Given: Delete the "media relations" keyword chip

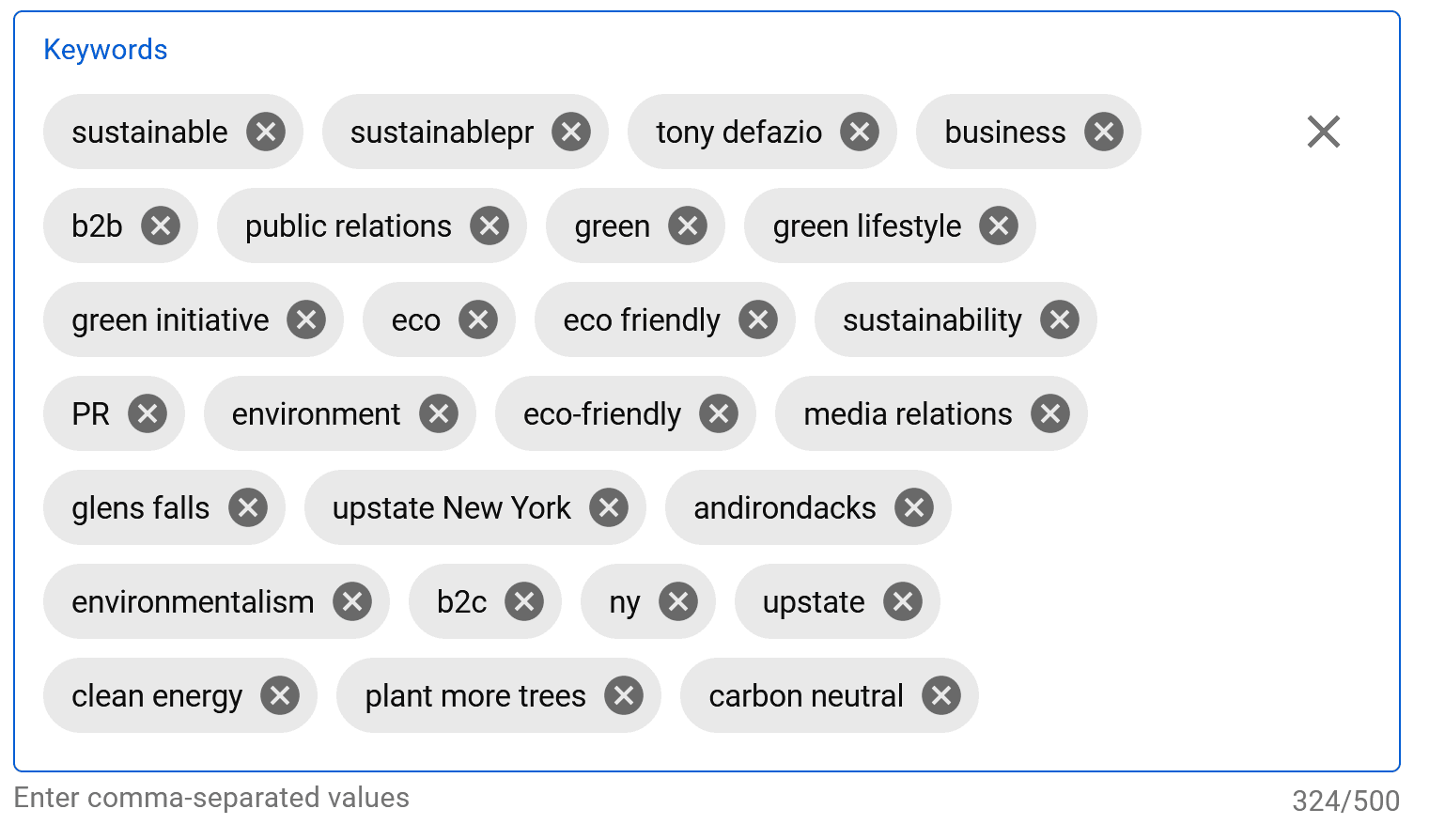Looking at the screenshot, I should tap(1051, 413).
